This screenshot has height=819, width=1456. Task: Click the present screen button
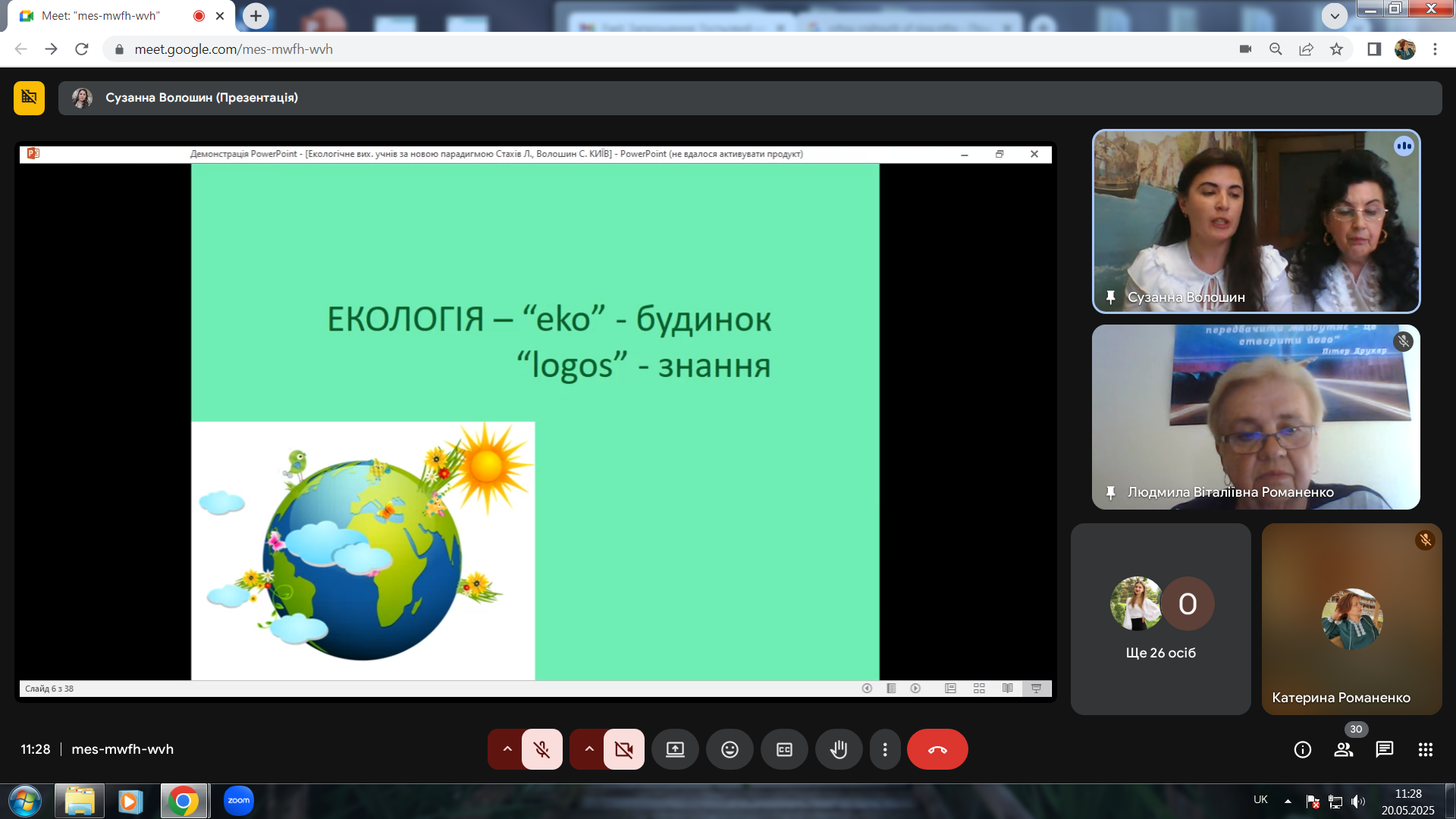tap(674, 749)
